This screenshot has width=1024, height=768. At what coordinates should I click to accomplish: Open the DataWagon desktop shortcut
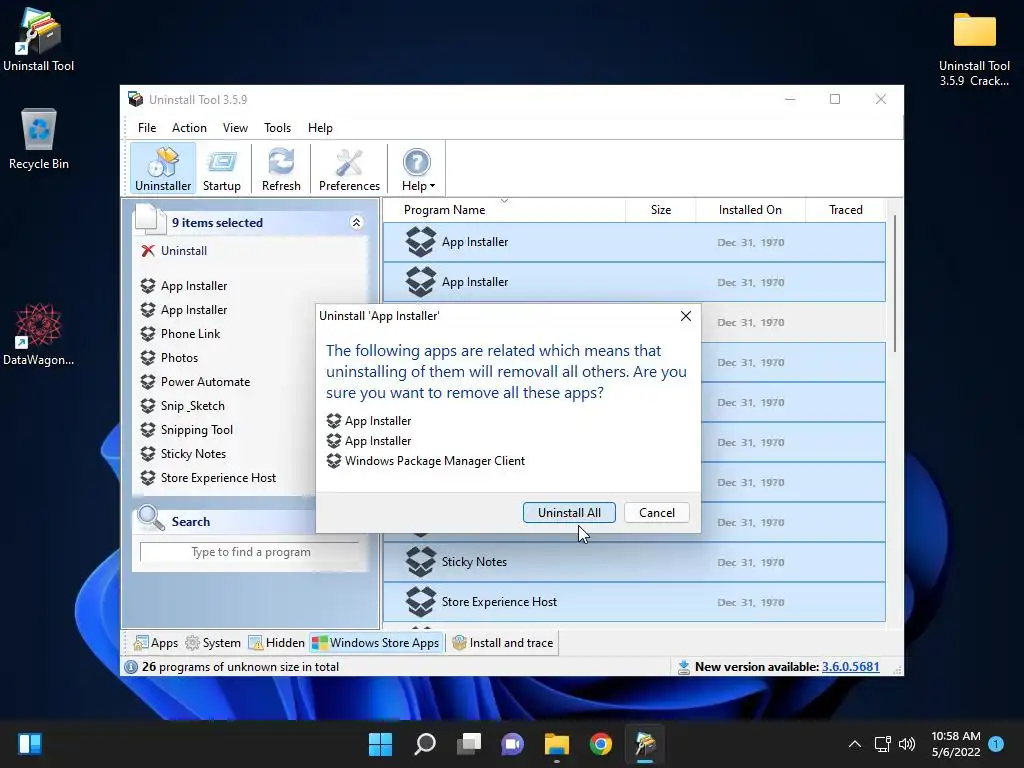point(39,334)
